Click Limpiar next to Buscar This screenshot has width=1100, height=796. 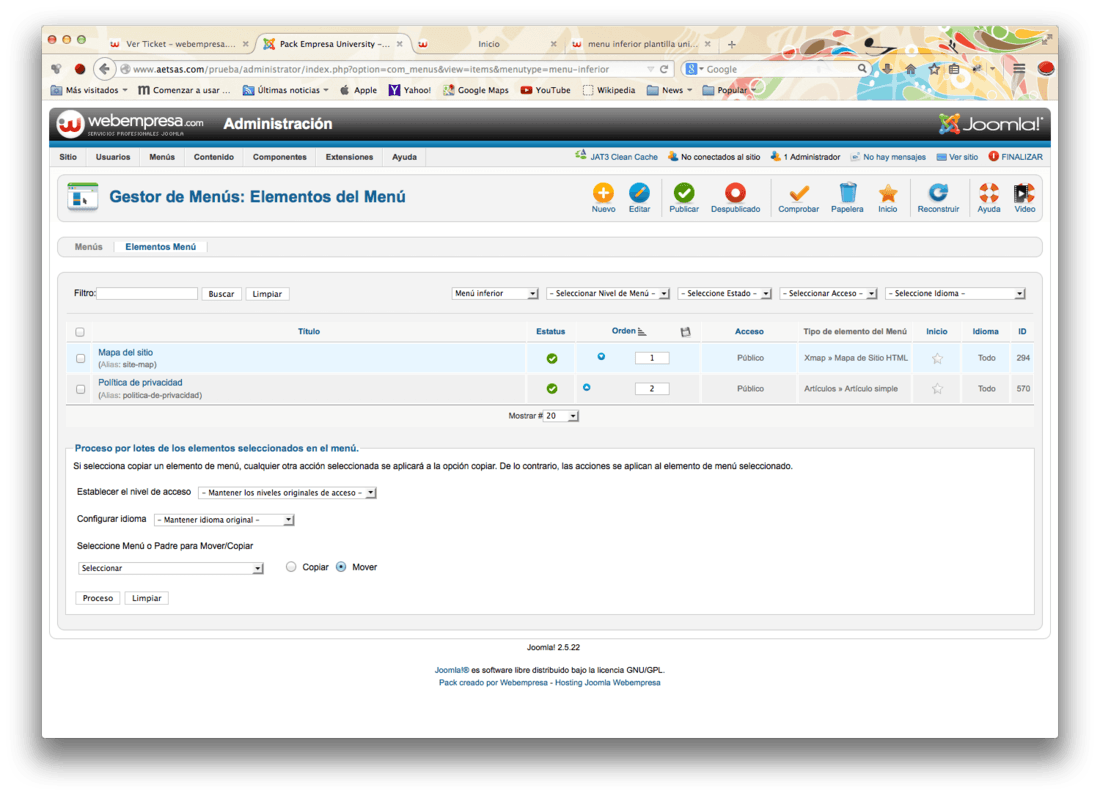[267, 294]
